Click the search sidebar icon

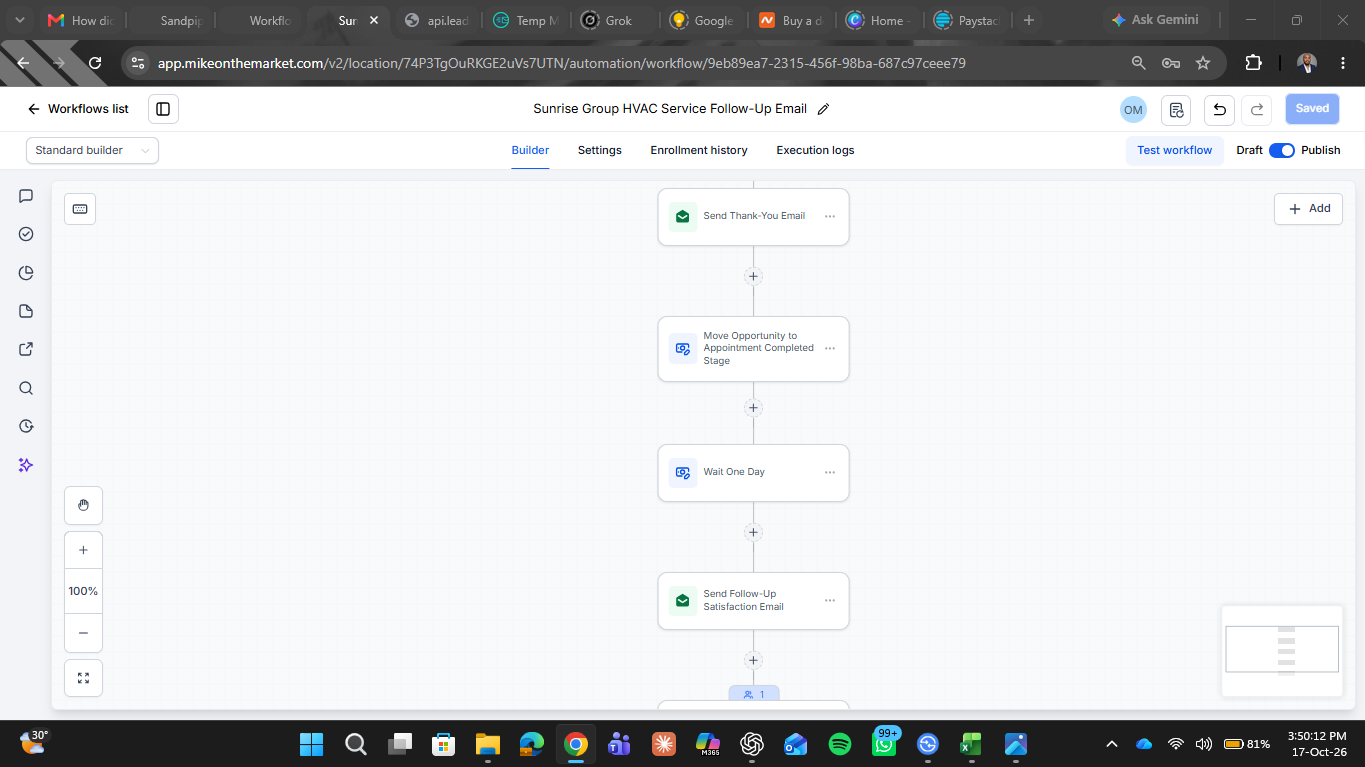(x=26, y=388)
